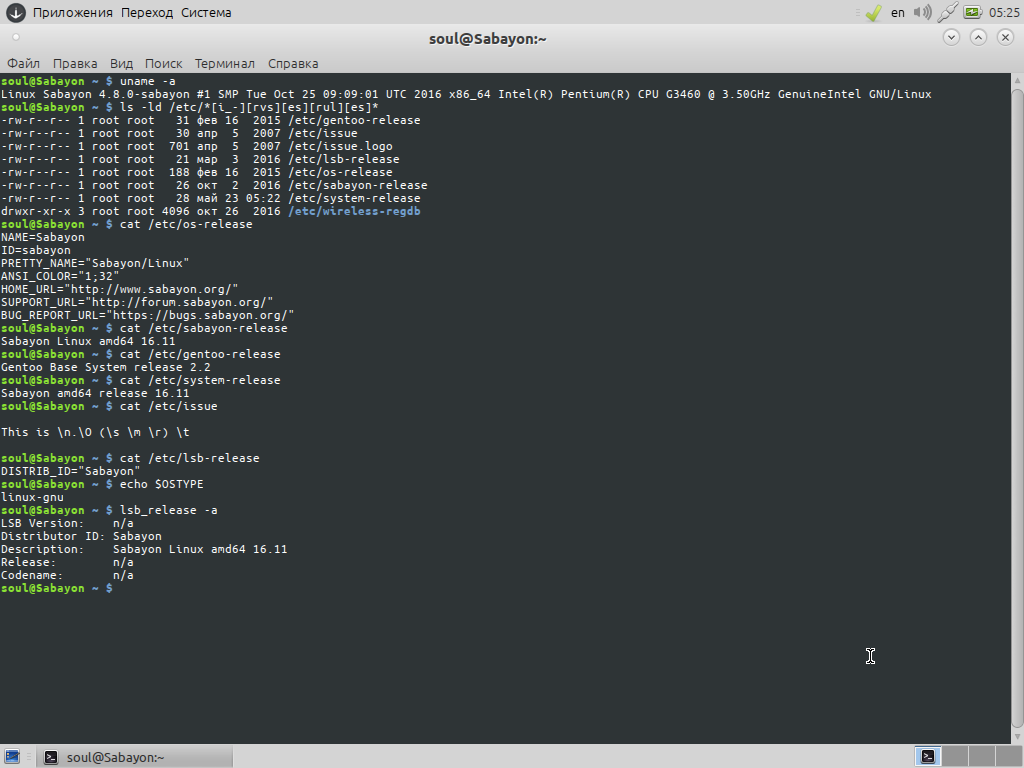Click the 'Gentoo Base System release 2.2' line

105,367
